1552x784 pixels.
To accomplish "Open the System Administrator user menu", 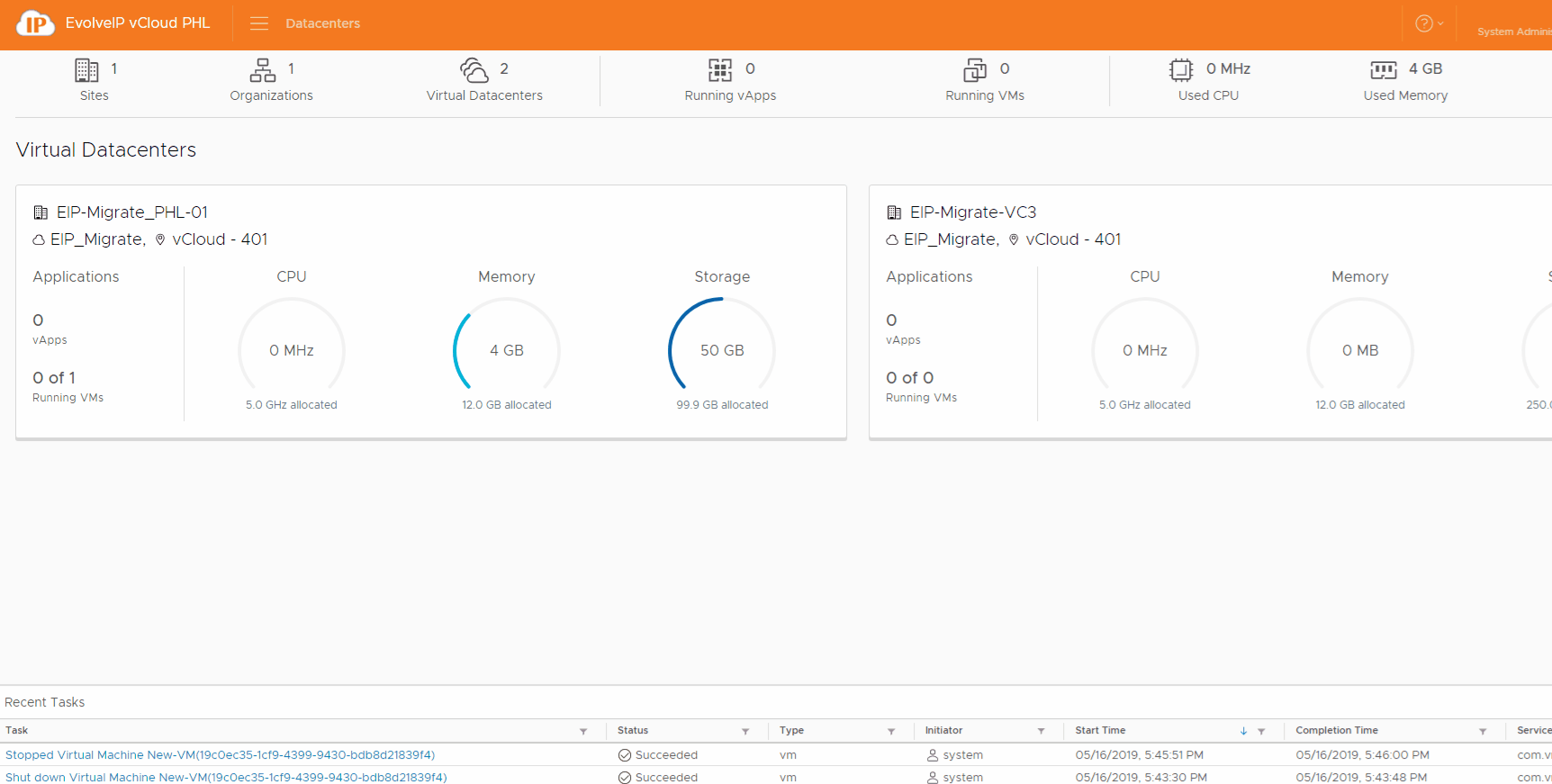I will [1514, 32].
